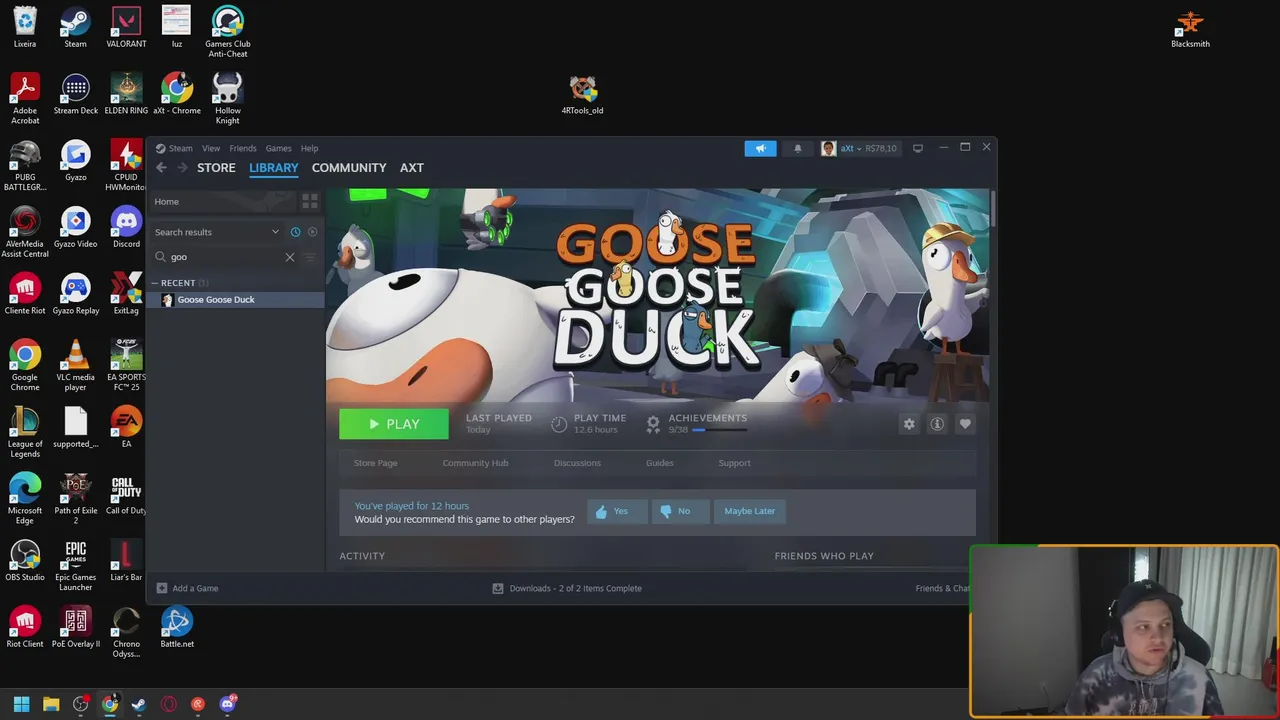Screen dimensions: 1280x720
Task: Click the aXt user avatar
Action: pyautogui.click(x=828, y=148)
